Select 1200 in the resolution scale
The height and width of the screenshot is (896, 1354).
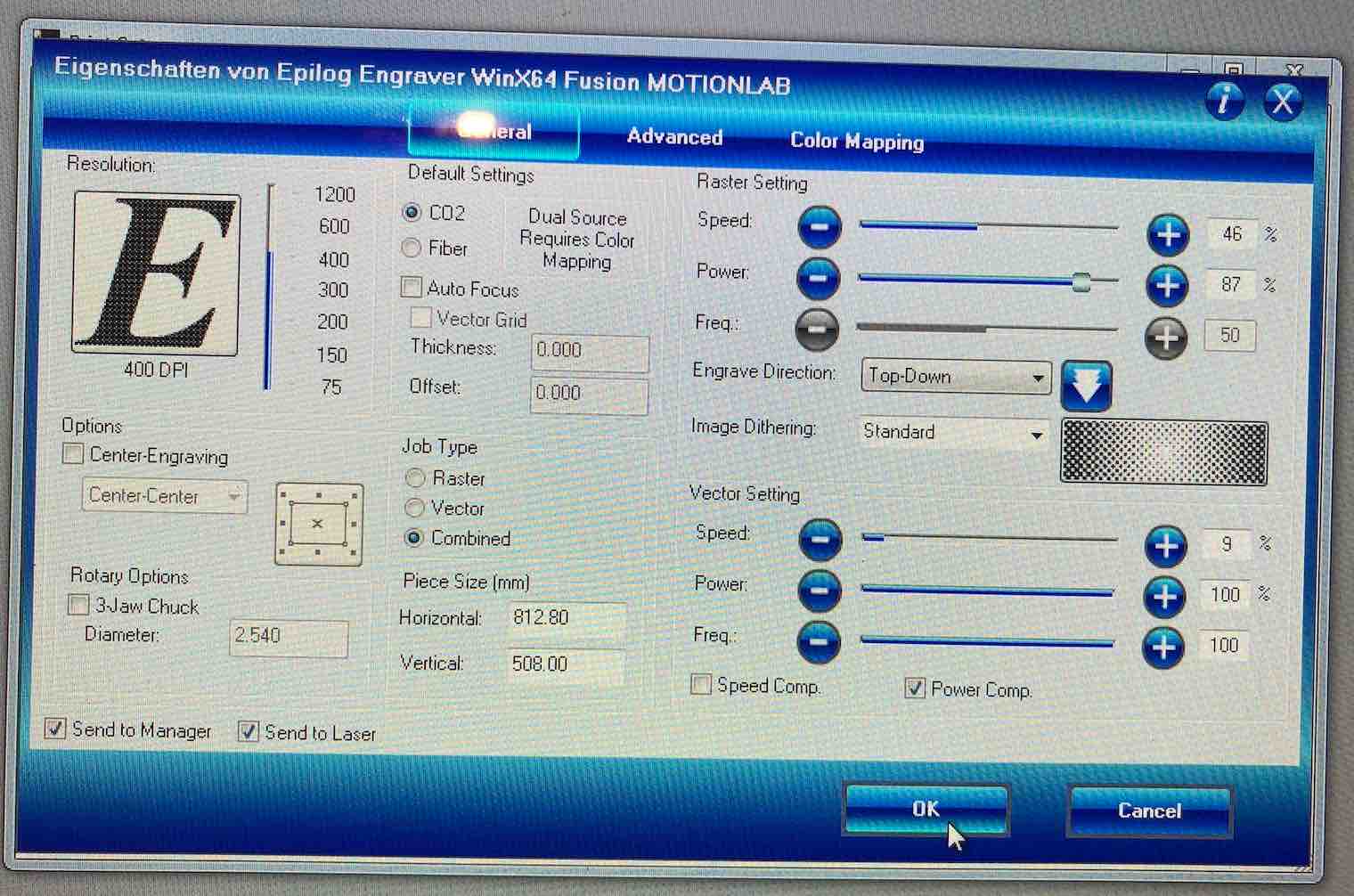(335, 194)
